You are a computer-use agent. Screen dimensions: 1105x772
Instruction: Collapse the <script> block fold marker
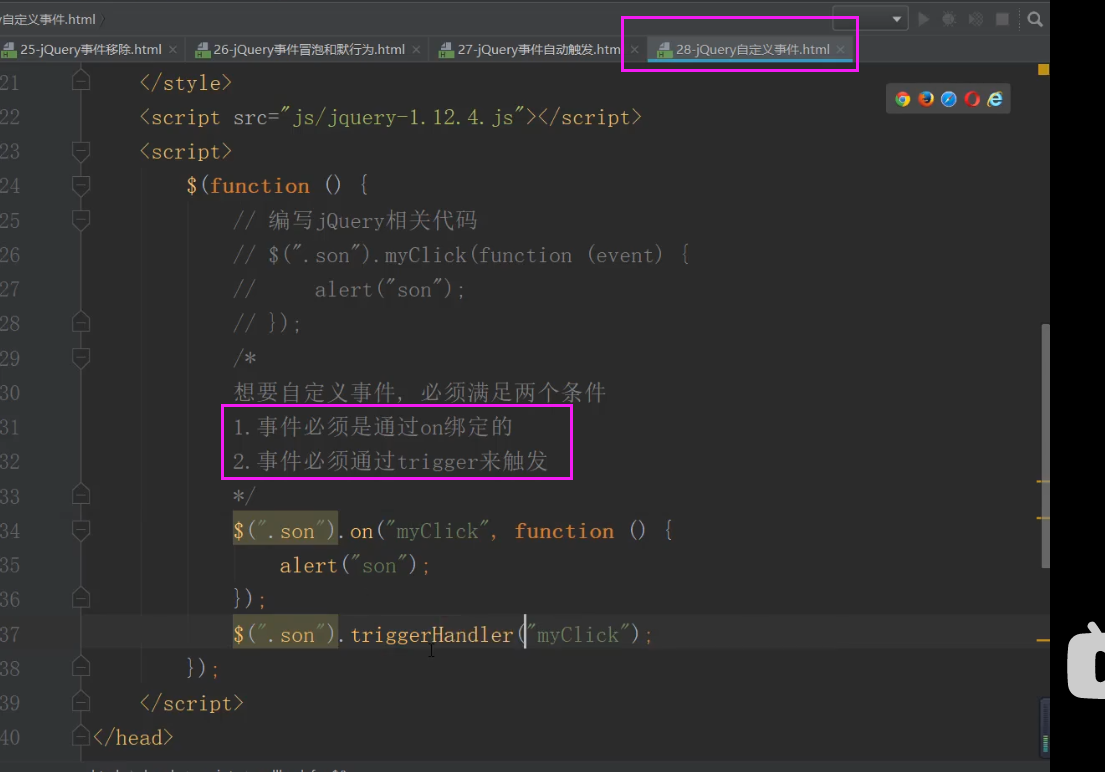pyautogui.click(x=81, y=151)
